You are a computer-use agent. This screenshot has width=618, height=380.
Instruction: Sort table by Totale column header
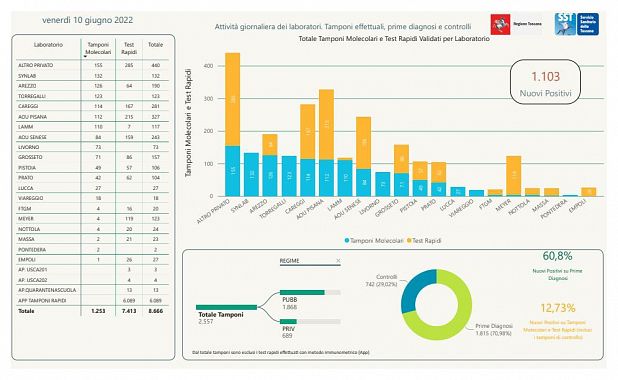tap(156, 45)
